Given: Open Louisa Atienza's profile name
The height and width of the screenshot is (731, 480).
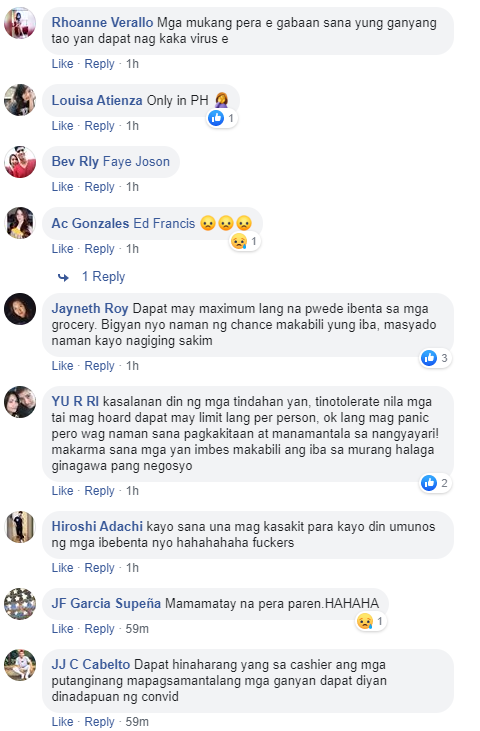Looking at the screenshot, I should tap(97, 100).
